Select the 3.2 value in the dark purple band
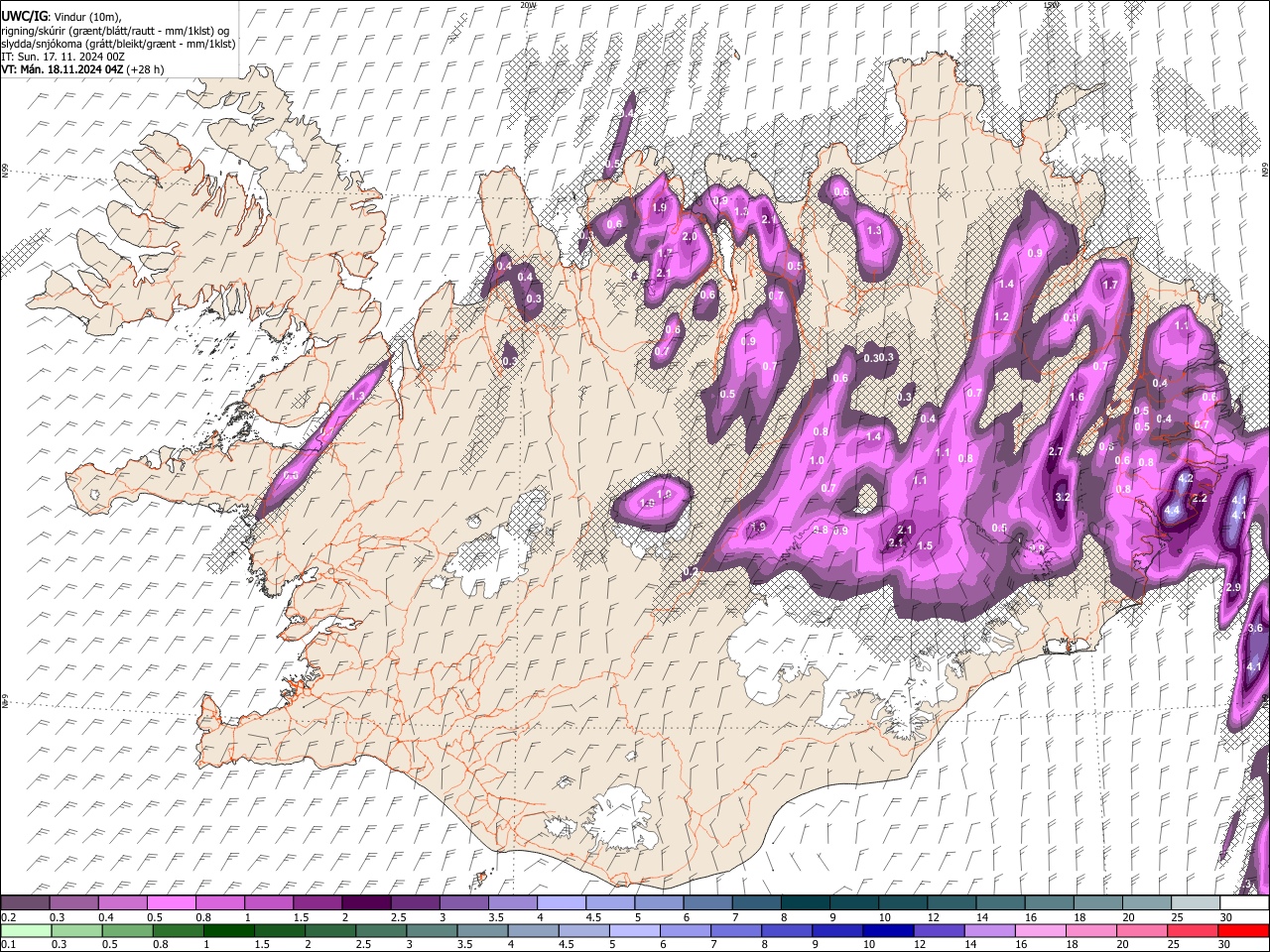Viewport: 1270px width, 952px height. tap(1063, 497)
